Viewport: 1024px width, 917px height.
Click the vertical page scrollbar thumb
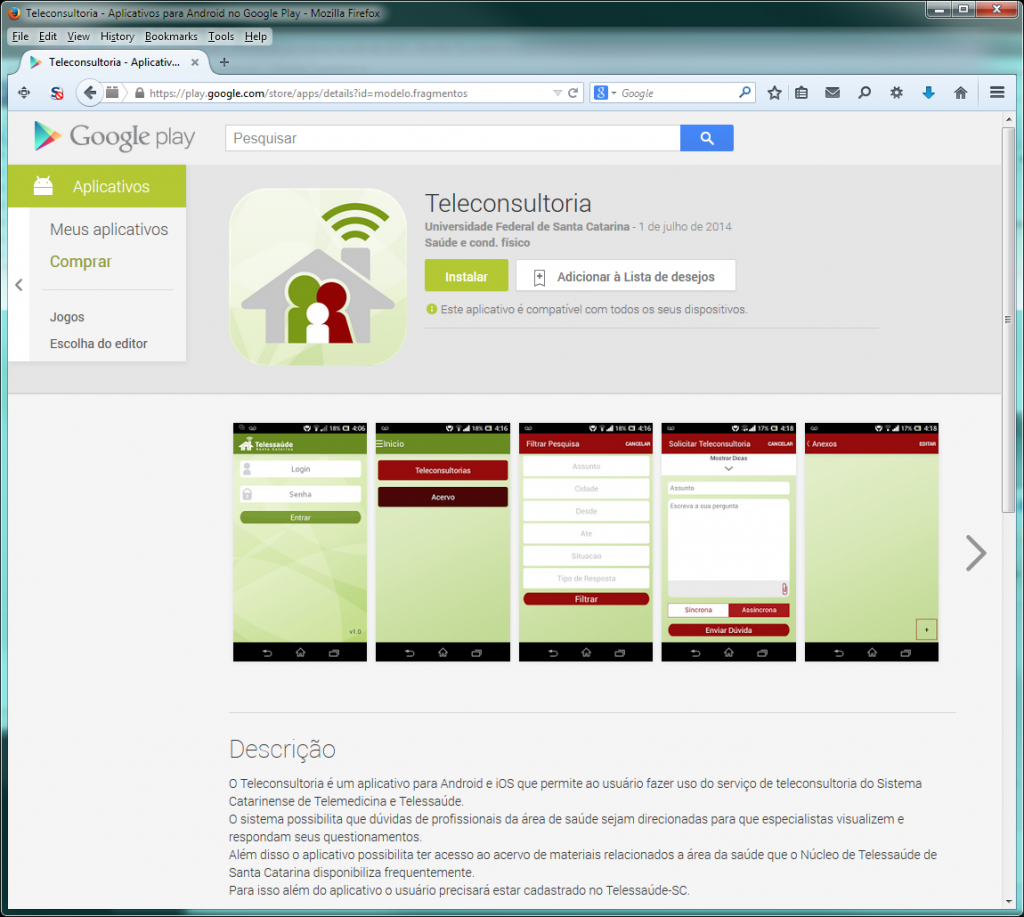tap(1008, 319)
